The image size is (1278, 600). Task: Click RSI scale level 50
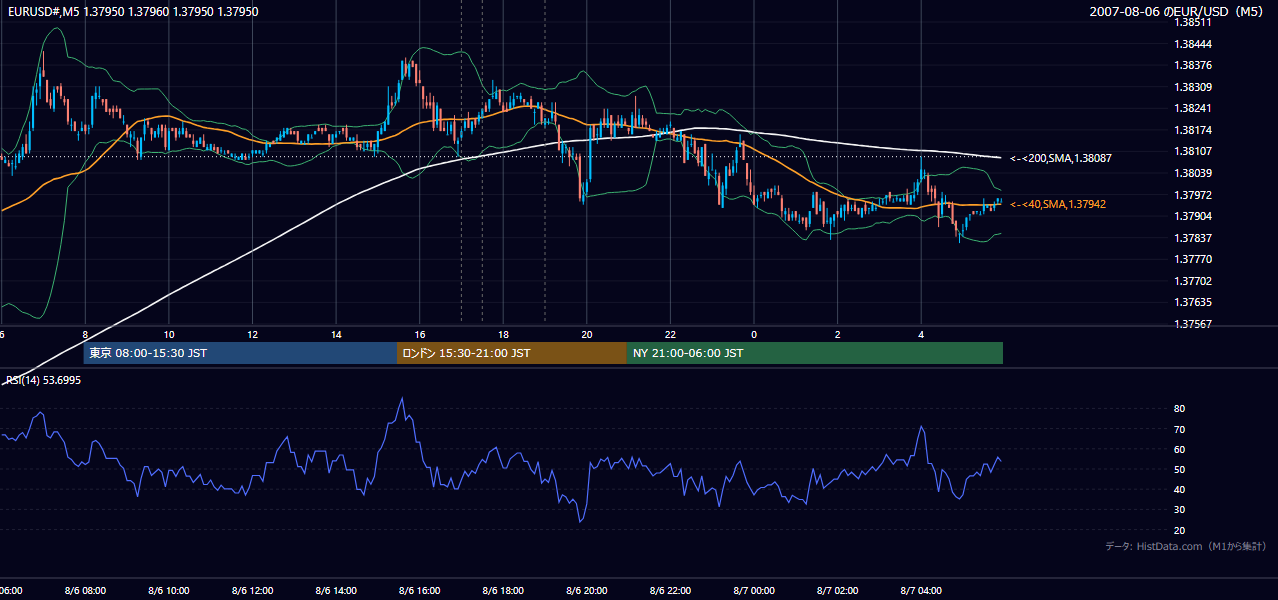point(1180,469)
